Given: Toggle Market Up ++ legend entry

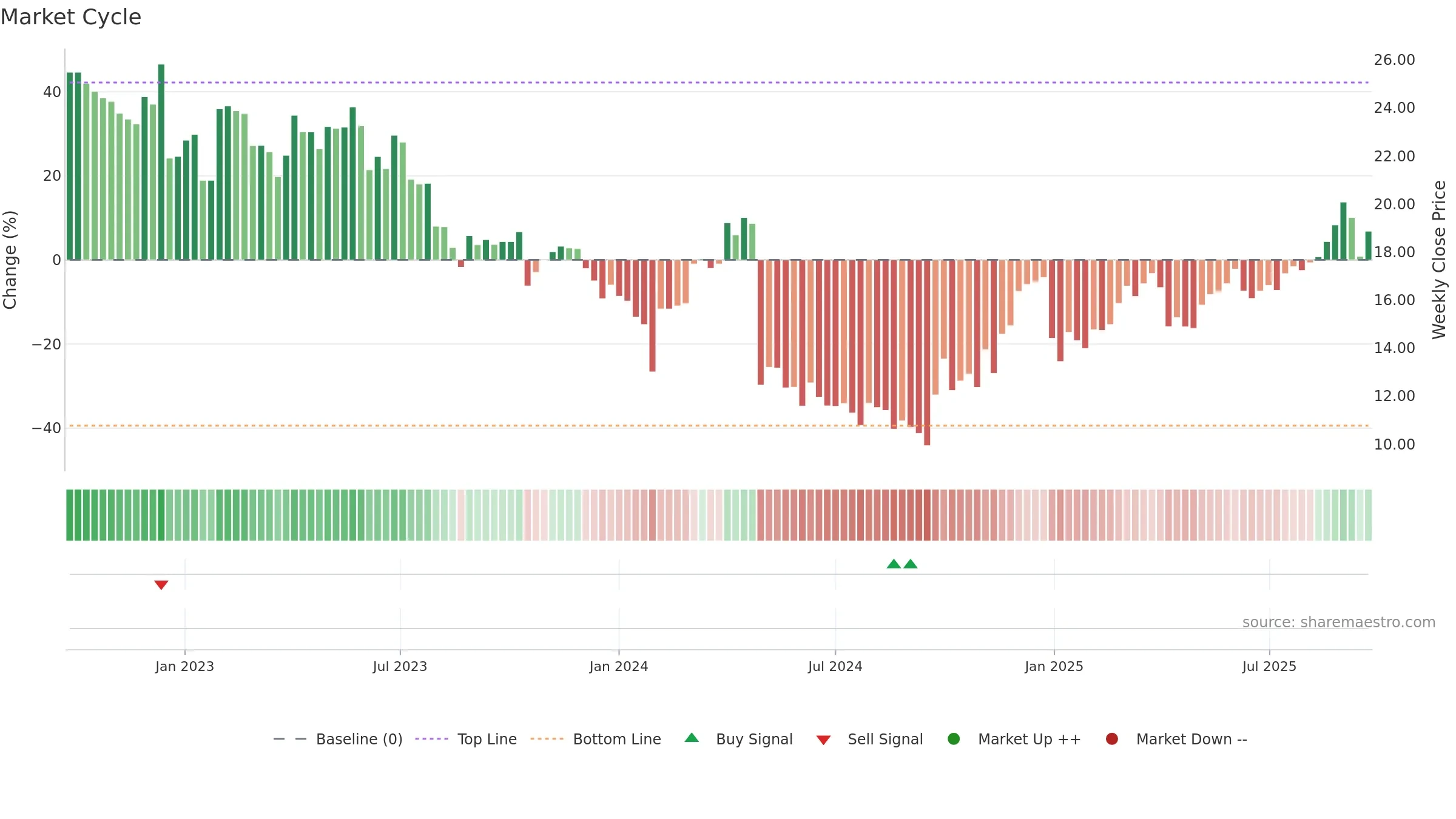Looking at the screenshot, I should click(x=1014, y=739).
